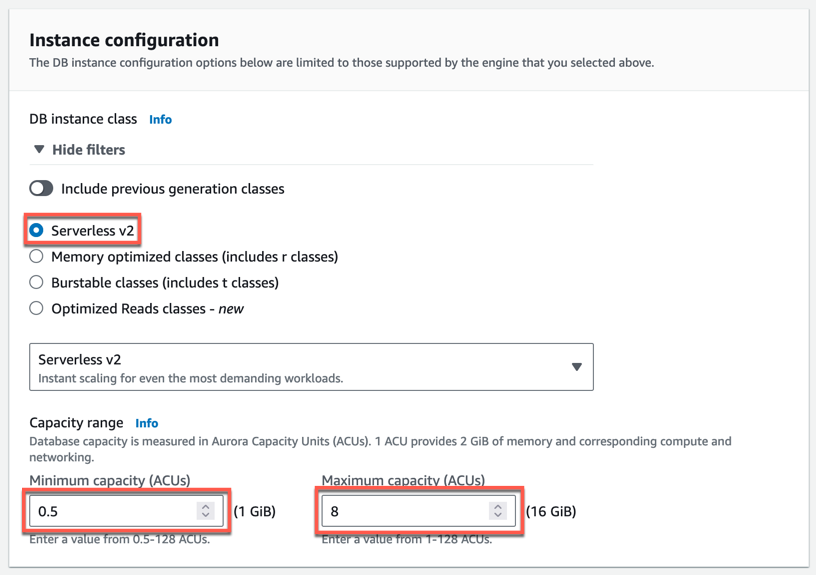
Task: Click the Instance configuration heading
Action: [124, 40]
